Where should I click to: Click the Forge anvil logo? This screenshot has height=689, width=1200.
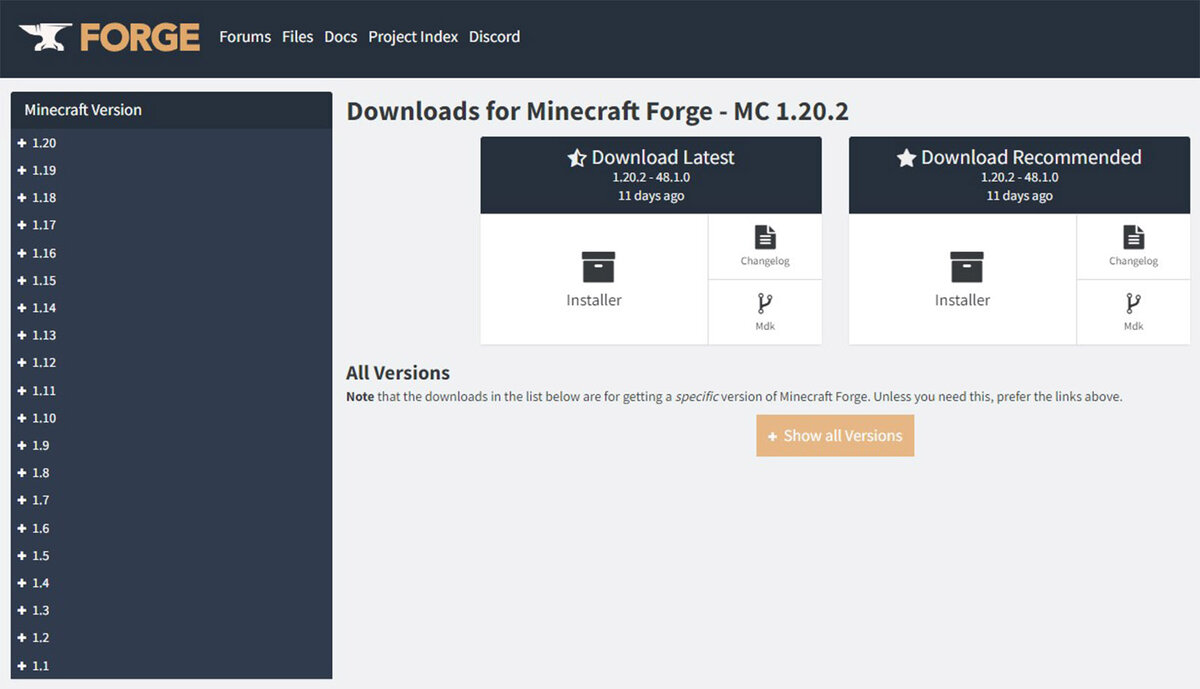110,37
